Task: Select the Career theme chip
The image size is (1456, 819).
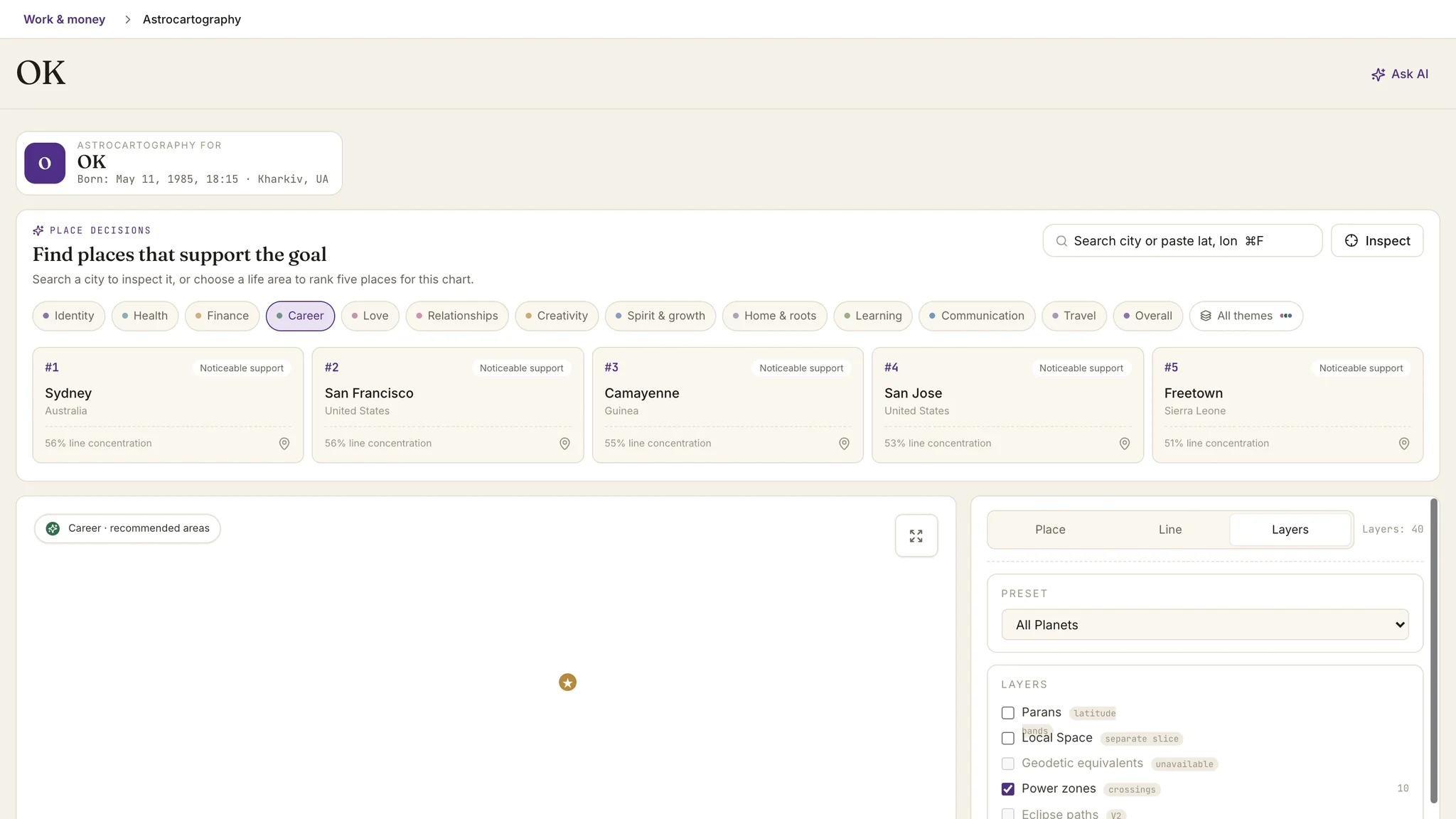Action: 300,316
